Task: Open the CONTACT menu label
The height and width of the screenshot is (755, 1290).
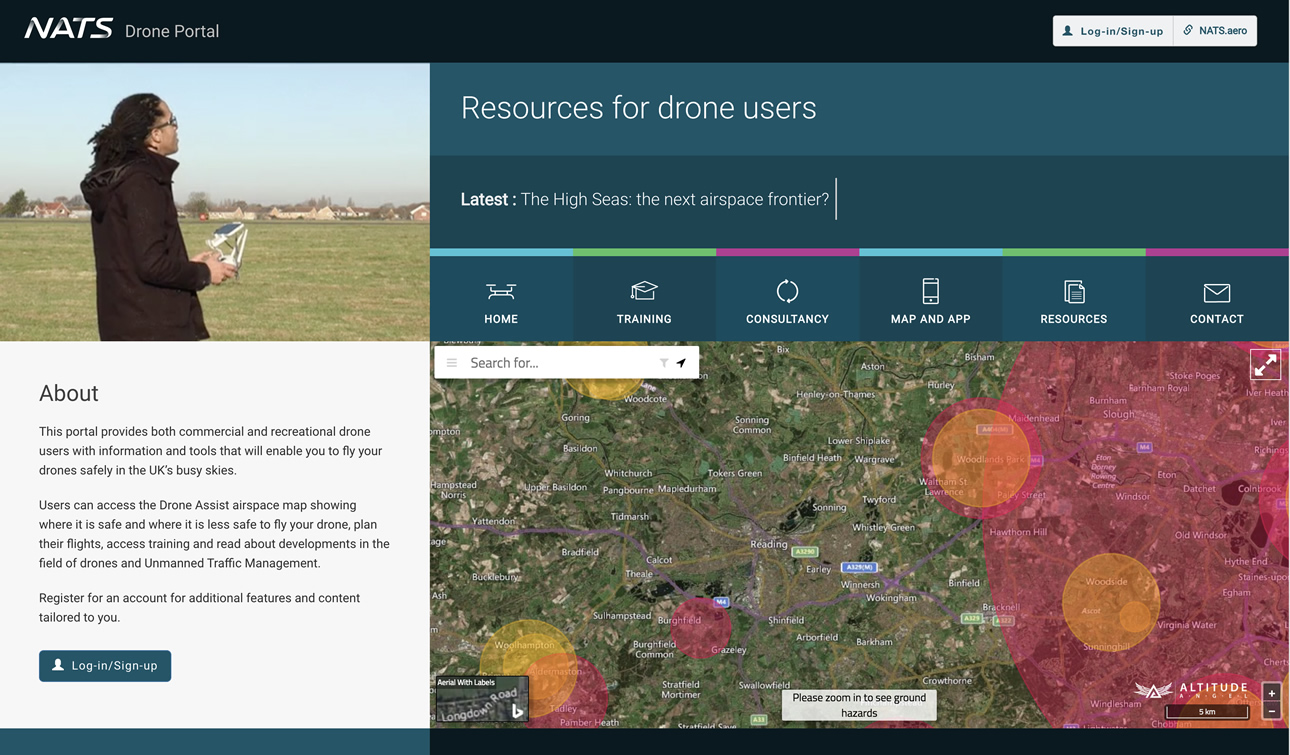Action: coord(1217,319)
